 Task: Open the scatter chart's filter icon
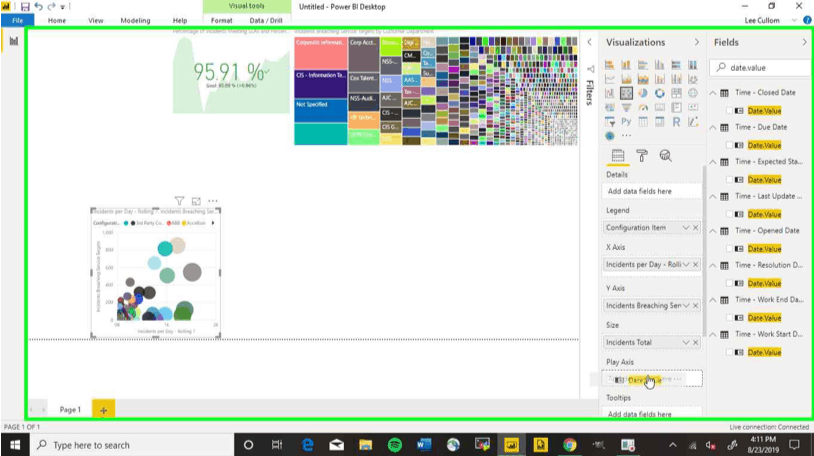click(179, 201)
